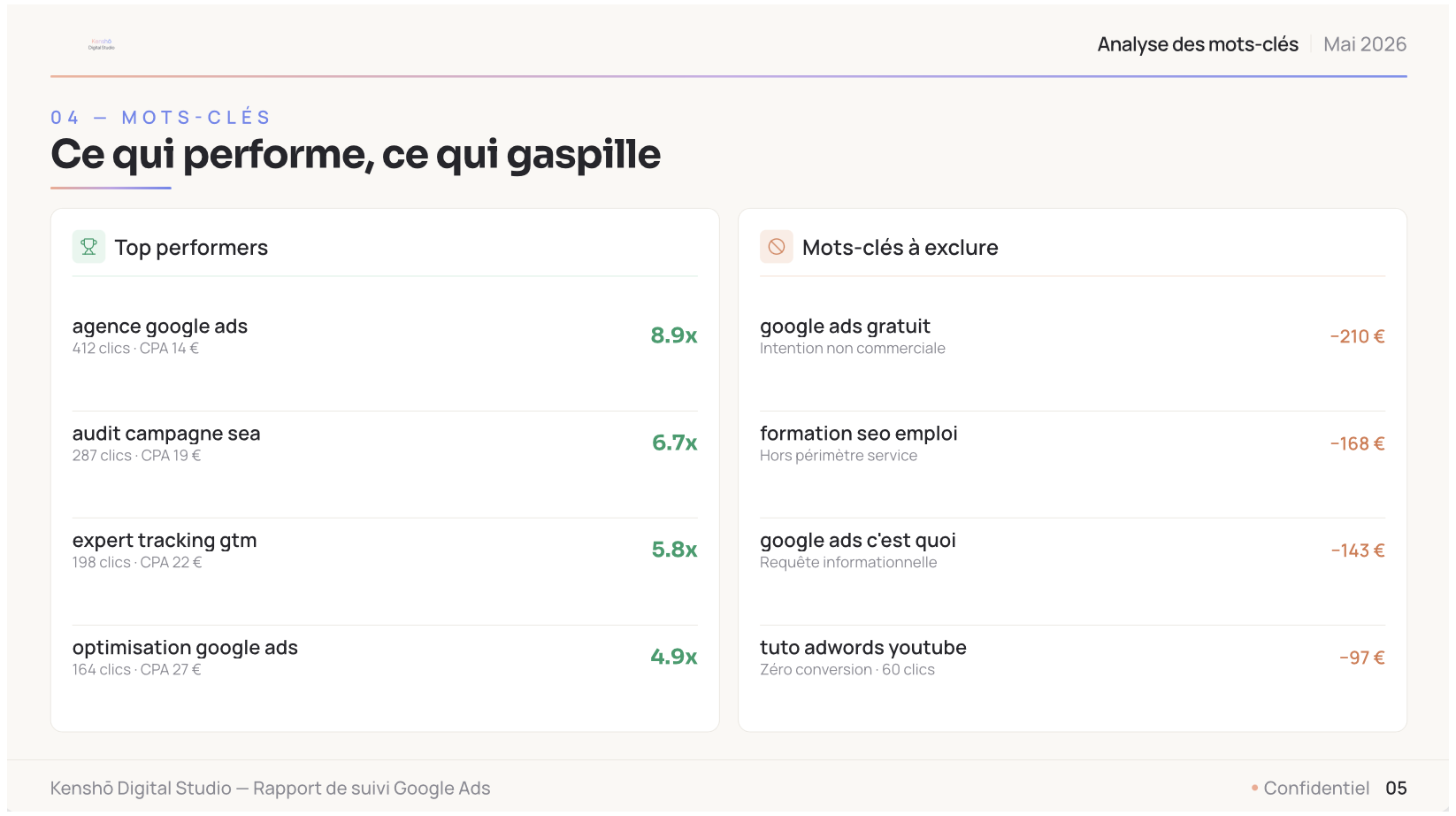Click 'Intention non commerciale' note
The height and width of the screenshot is (816, 1456).
[853, 349]
